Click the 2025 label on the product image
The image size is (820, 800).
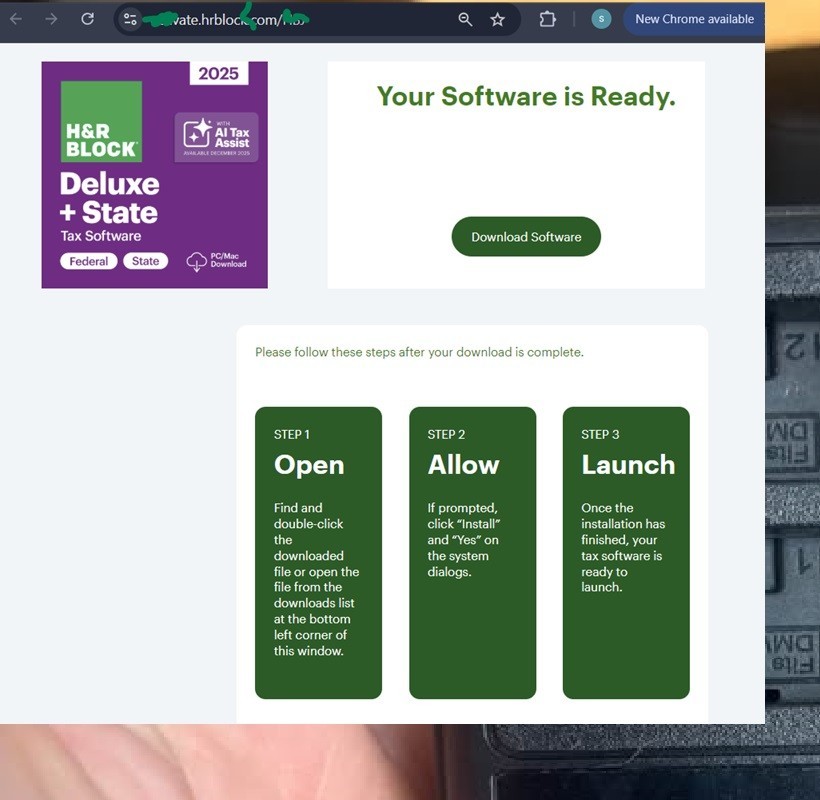pyautogui.click(x=219, y=74)
